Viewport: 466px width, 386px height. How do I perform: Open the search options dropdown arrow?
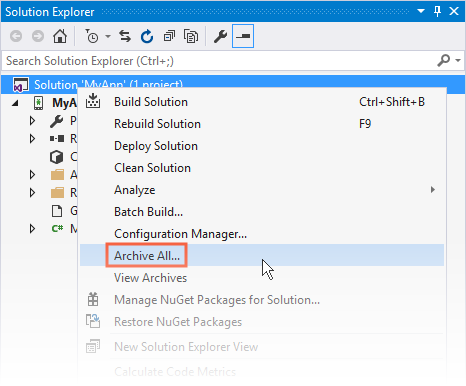[458, 60]
